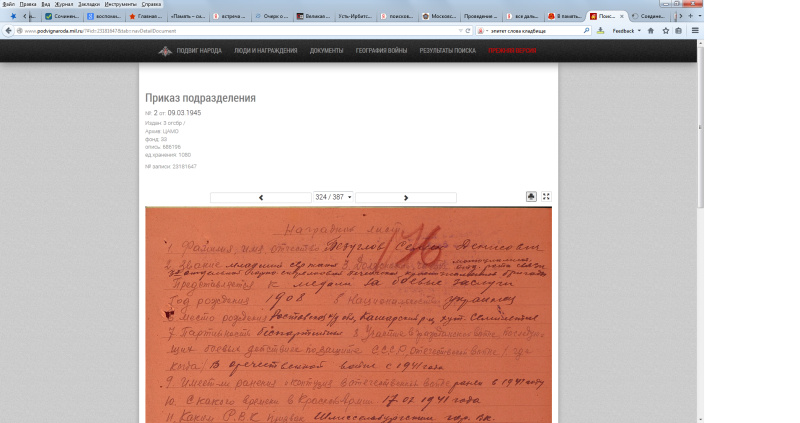This screenshot has height=423, width=800.
Task: Switch to the В память... tab
Action: pyautogui.click(x=564, y=16)
